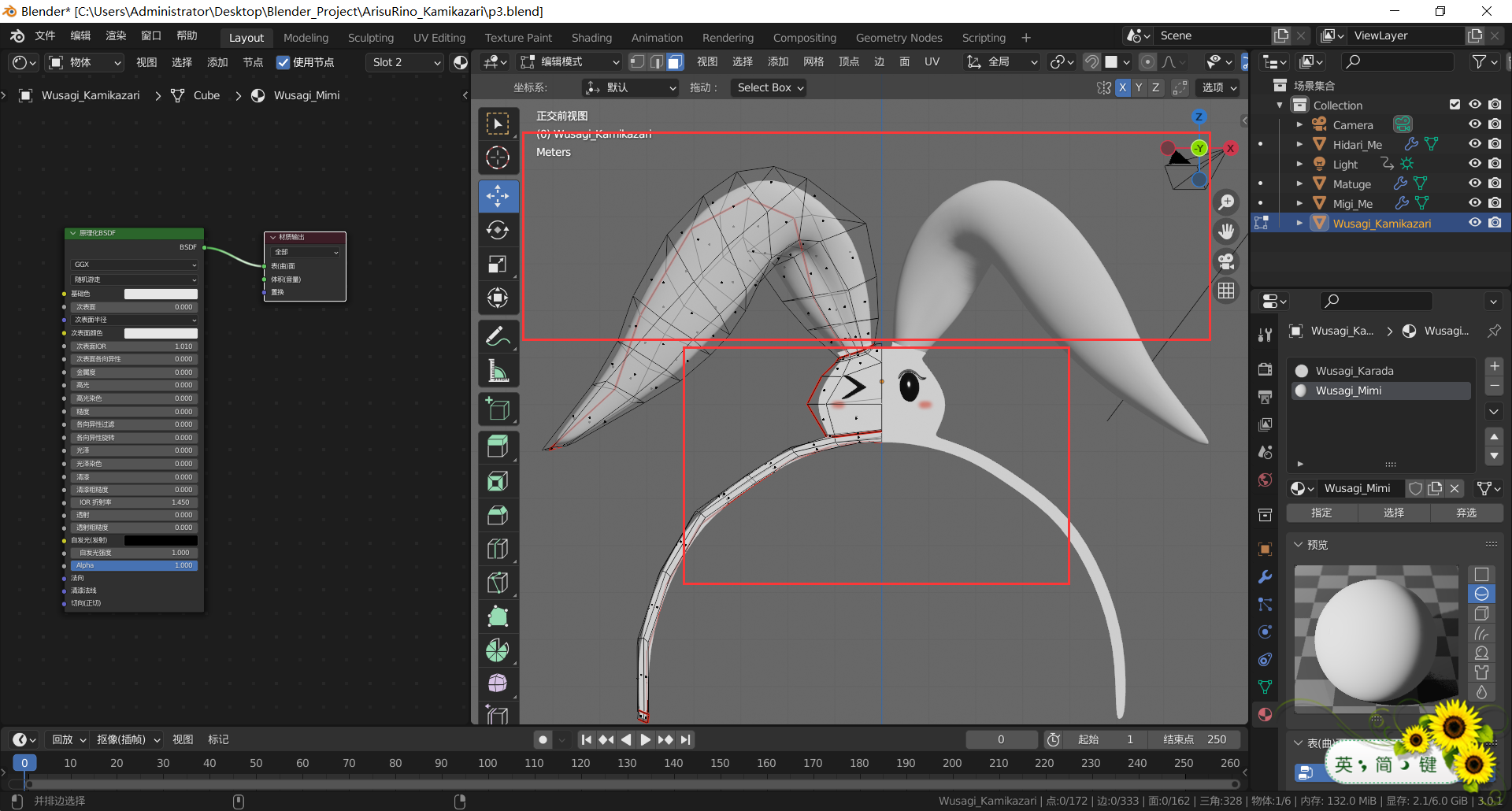Screen dimensions: 1512x811
Task: Open the Material properties tab icon
Action: click(1265, 715)
